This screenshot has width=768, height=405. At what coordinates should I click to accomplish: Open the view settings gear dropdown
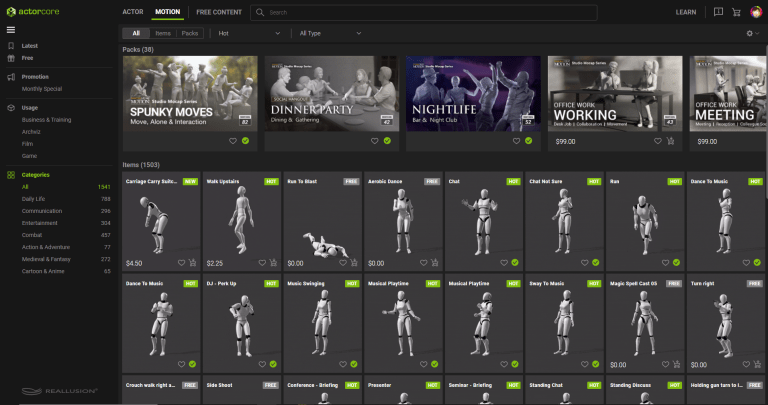pyautogui.click(x=752, y=33)
